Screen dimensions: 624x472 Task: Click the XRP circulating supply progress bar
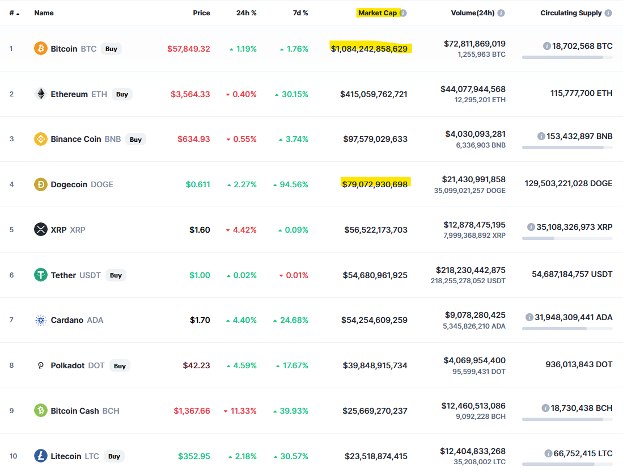(567, 238)
